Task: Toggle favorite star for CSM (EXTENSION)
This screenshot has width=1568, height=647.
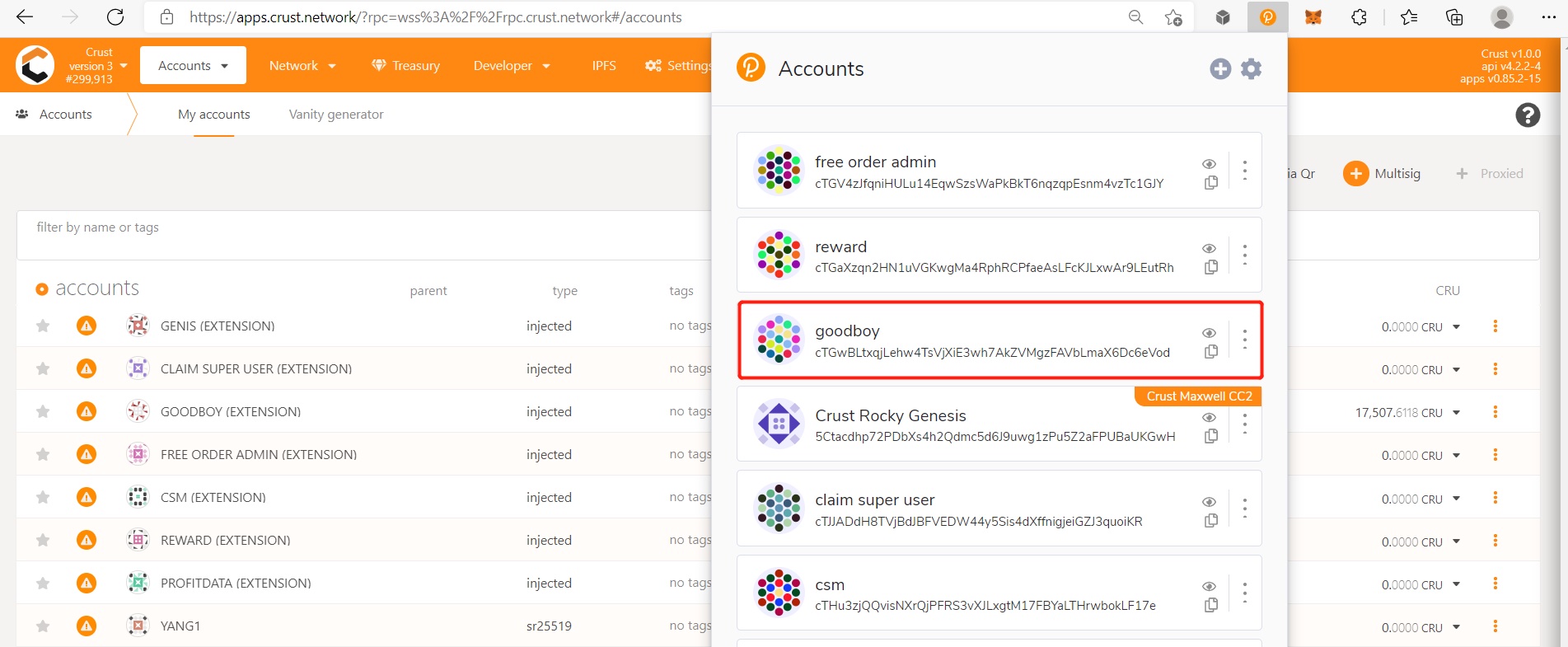Action: pos(43,498)
